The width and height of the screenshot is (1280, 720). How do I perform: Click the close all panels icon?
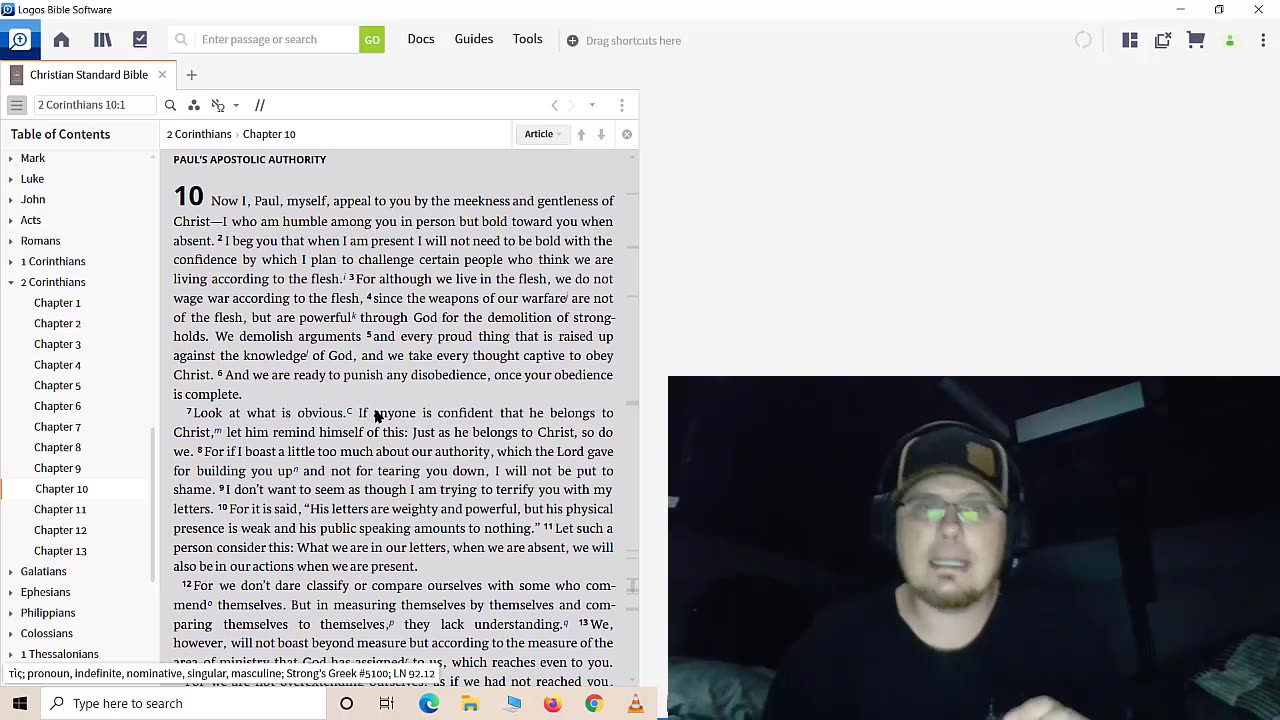tap(1163, 40)
